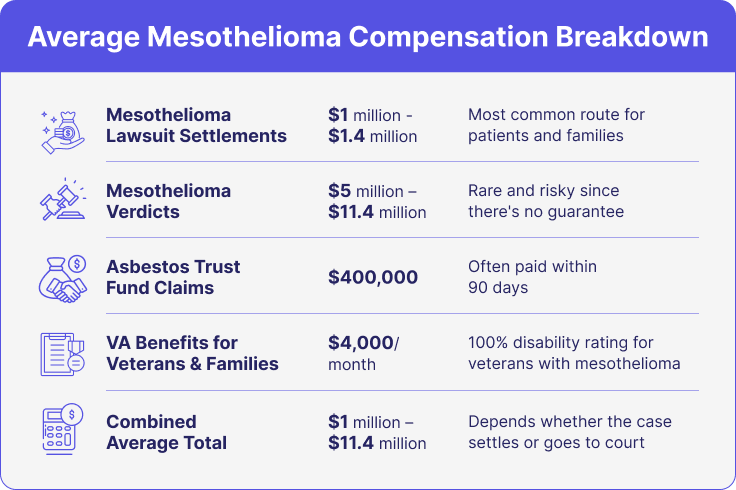Click the $5 million – $11.4 million verdict amount
This screenshot has height=490, width=736.
377,201
